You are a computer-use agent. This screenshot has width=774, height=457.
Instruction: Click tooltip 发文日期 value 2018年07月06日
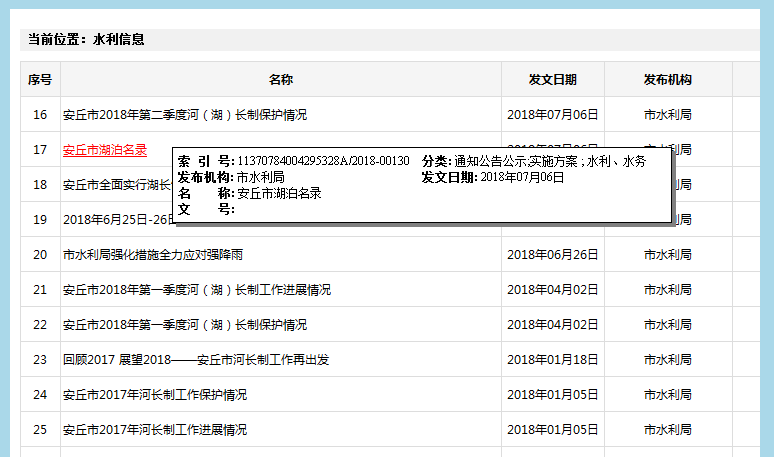[522, 177]
